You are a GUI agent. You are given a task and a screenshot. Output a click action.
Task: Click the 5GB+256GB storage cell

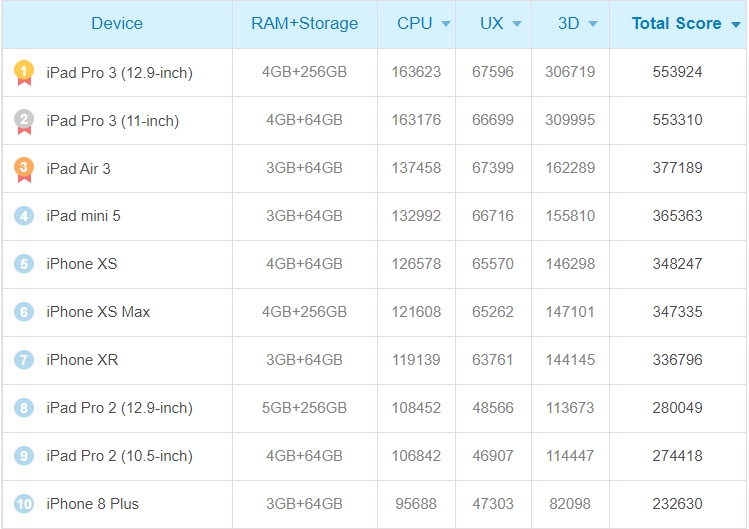(304, 408)
